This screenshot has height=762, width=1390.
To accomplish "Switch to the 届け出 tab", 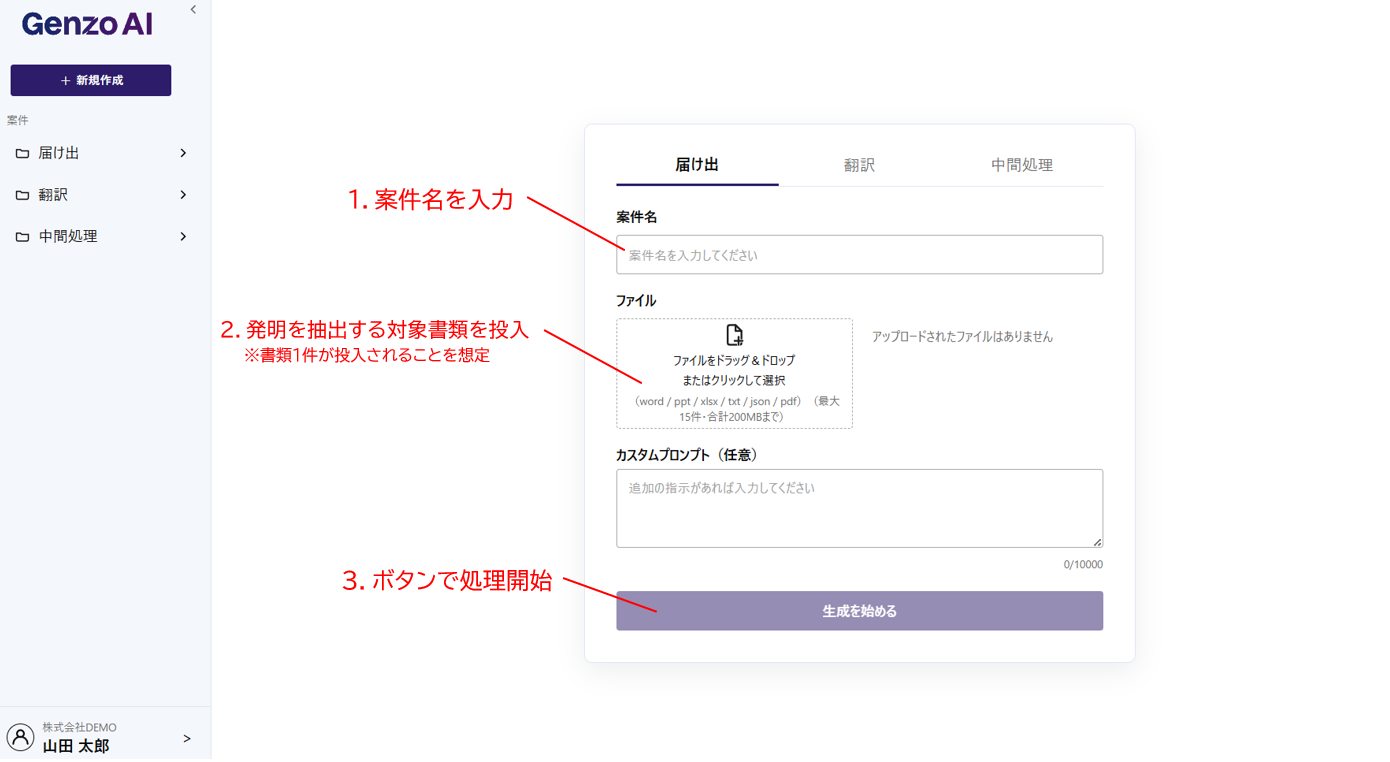I will [x=697, y=165].
